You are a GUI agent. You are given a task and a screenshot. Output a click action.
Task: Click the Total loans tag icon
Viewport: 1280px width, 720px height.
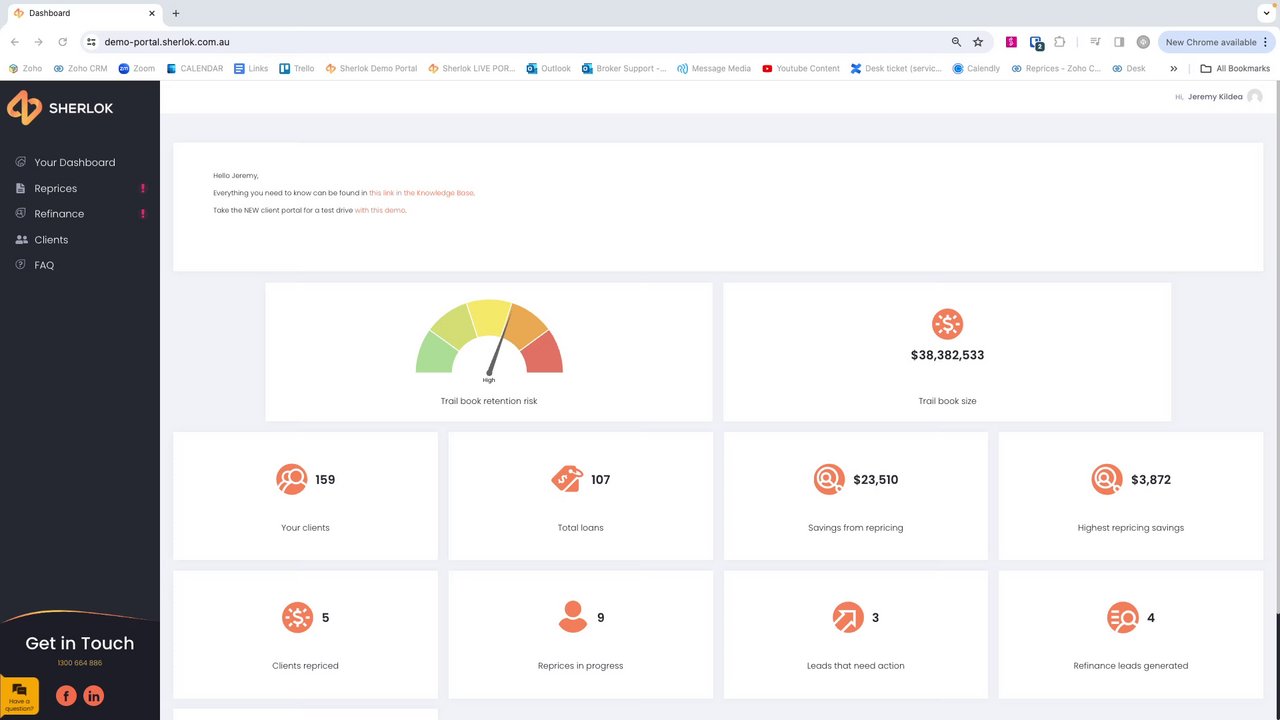567,479
